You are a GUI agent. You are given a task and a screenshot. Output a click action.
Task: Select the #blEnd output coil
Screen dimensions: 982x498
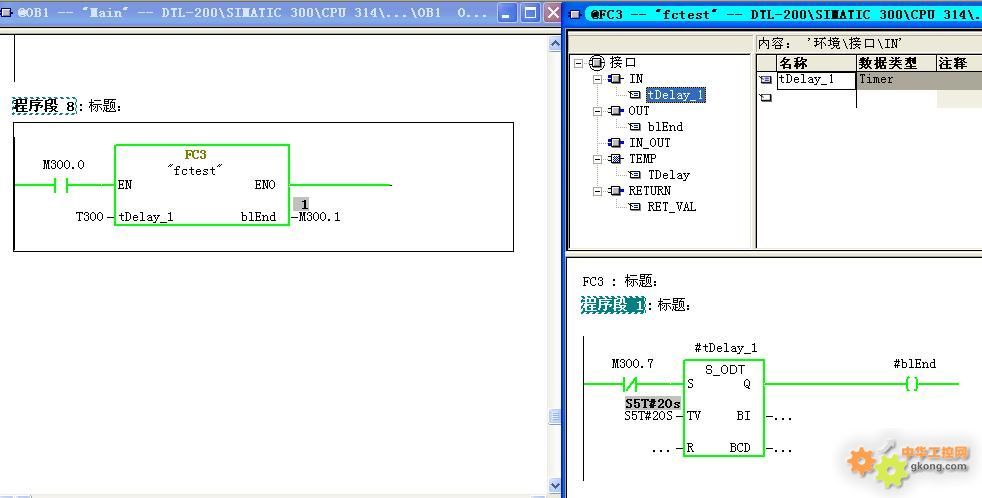(911, 383)
